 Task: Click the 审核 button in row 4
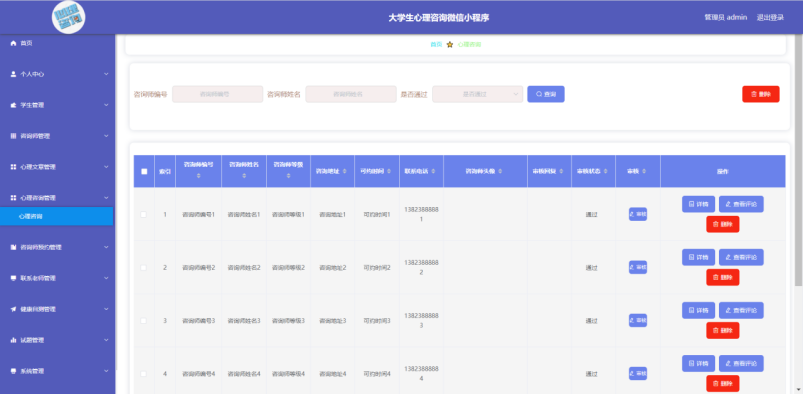(638, 374)
